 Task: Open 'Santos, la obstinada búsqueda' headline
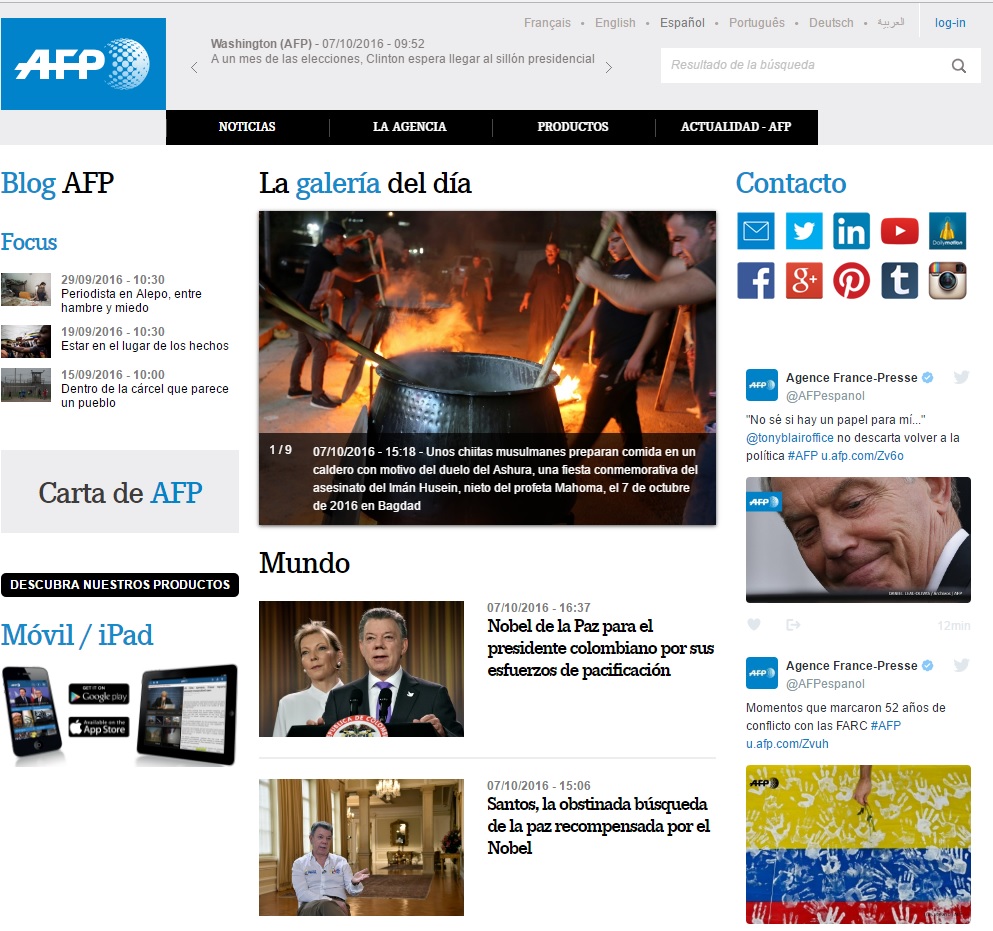[598, 826]
